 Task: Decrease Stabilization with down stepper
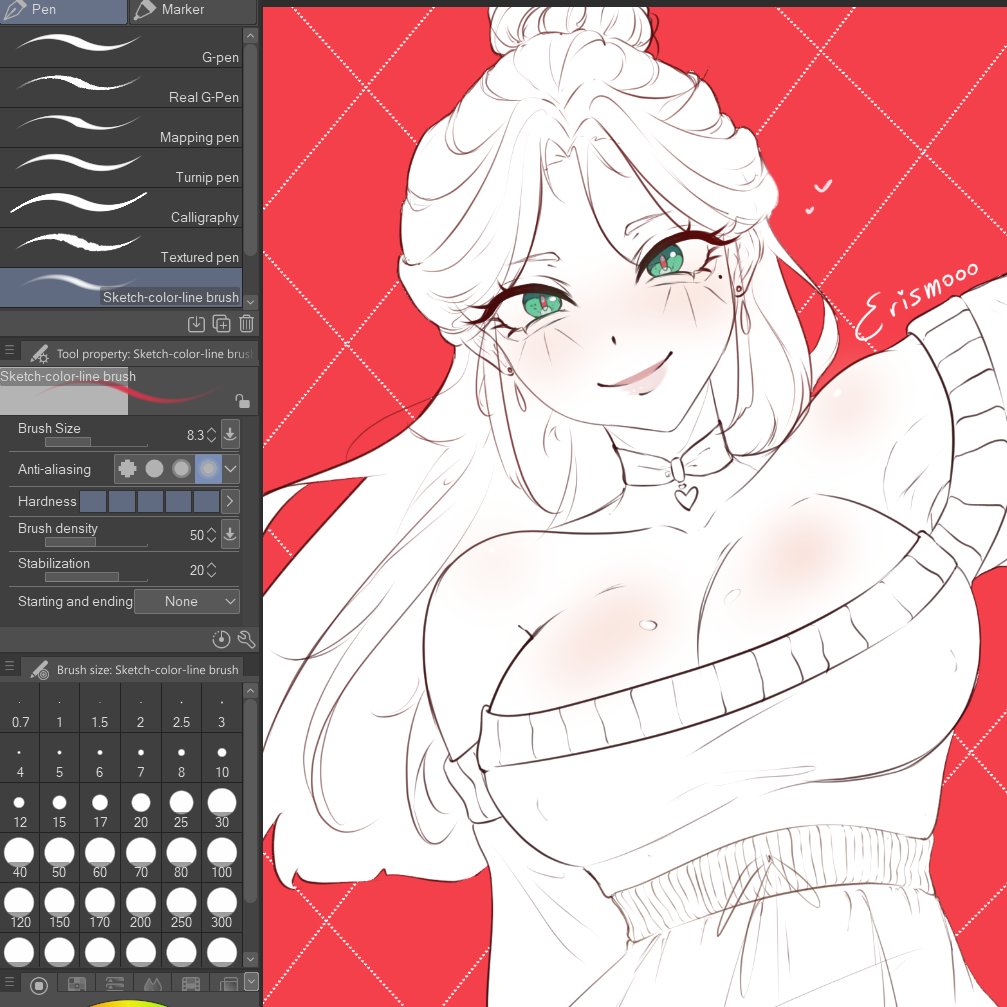pos(211,574)
